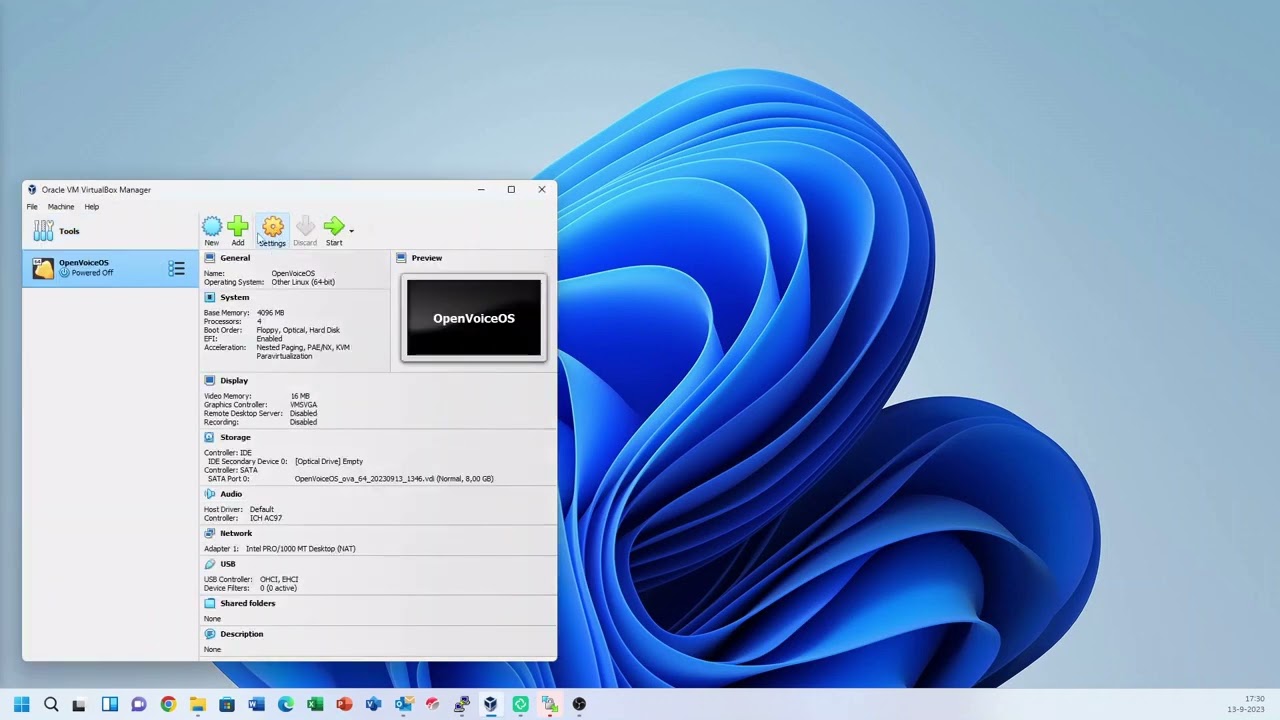Open the Start button dropdown arrow

[351, 231]
